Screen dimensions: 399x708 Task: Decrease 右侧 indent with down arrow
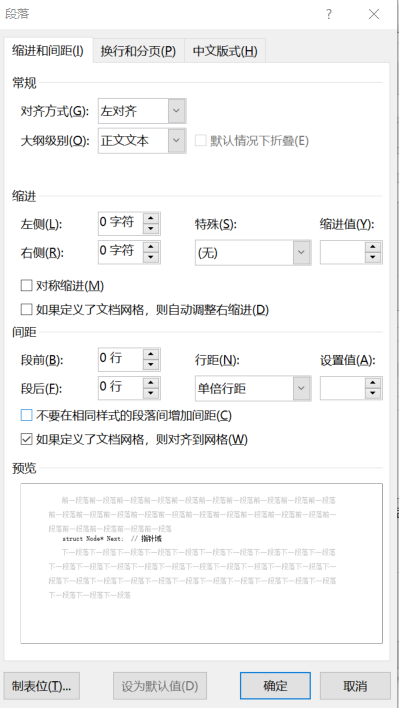(151, 257)
